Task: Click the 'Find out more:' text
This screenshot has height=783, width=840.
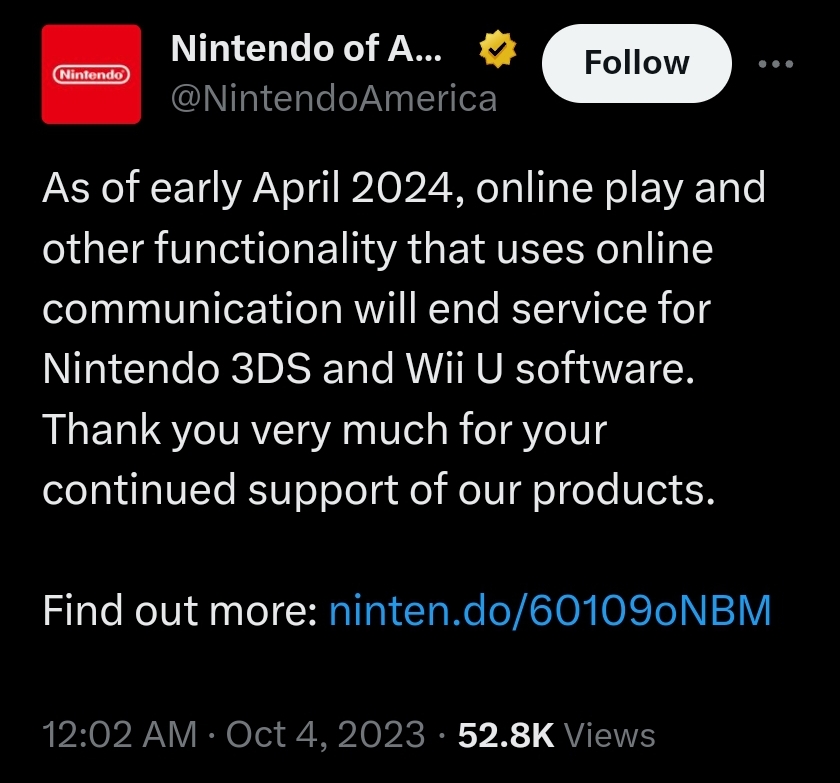Action: pos(180,610)
